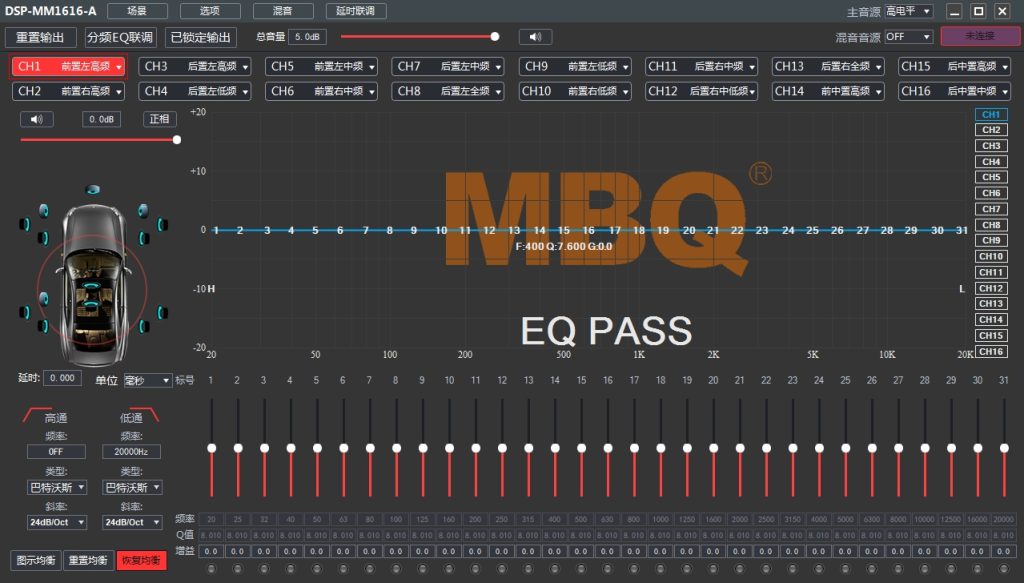Toggle the CH2 curve button beside the graph
1024x583 pixels.
pyautogui.click(x=991, y=130)
